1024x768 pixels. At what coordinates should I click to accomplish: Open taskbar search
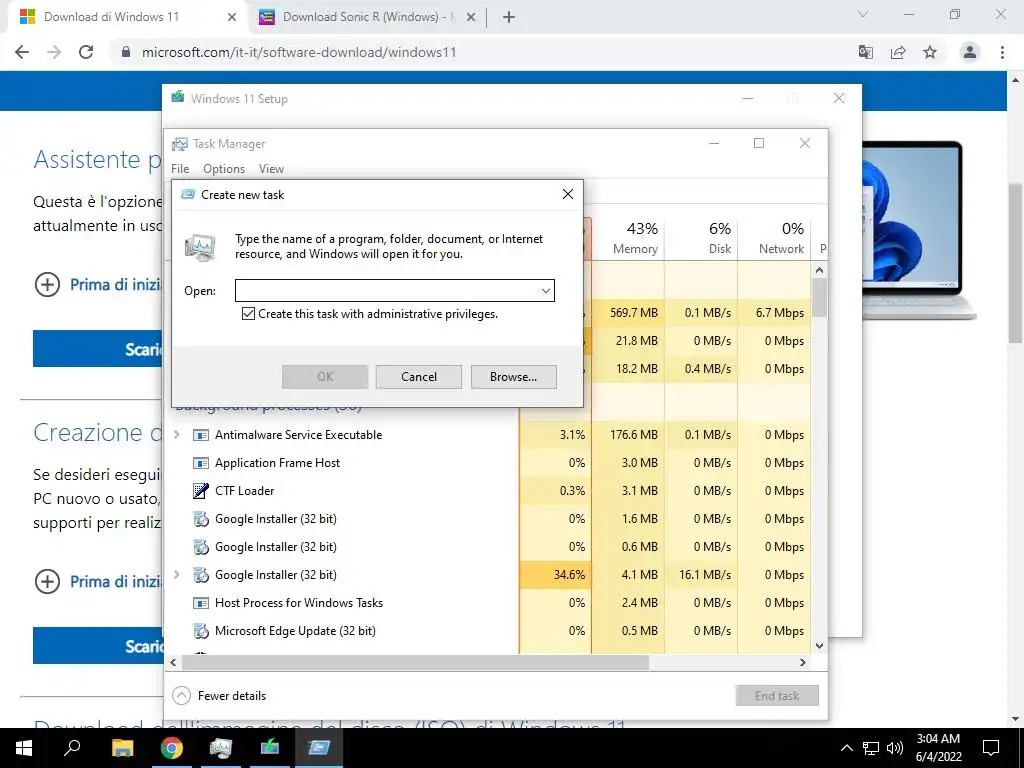(x=72, y=748)
